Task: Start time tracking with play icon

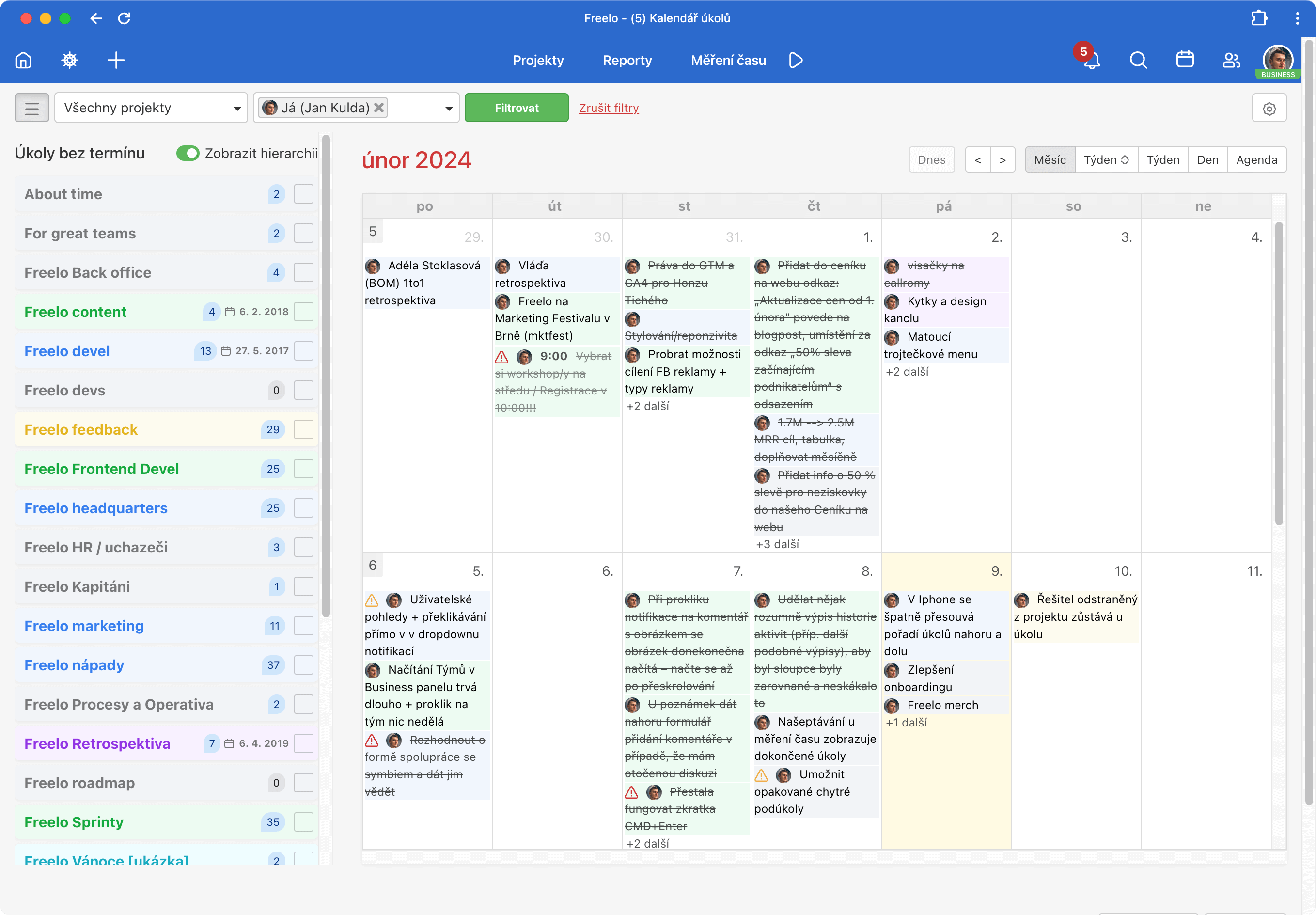Action: pos(796,60)
